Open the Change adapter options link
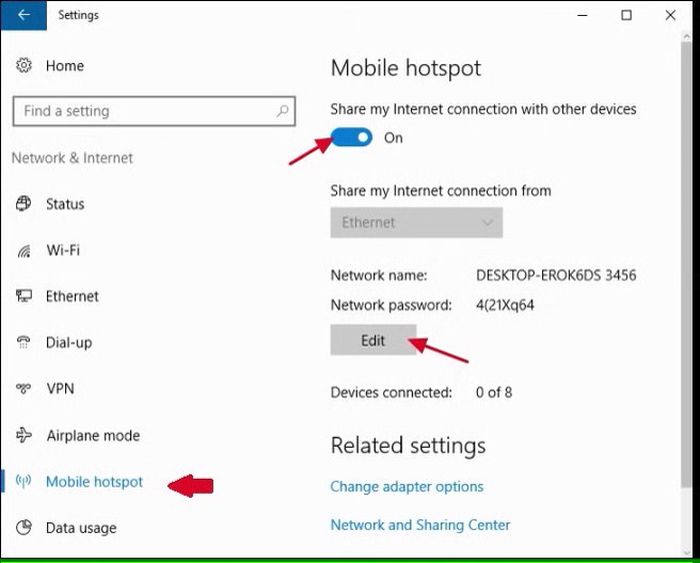This screenshot has height=563, width=700. coord(407,486)
